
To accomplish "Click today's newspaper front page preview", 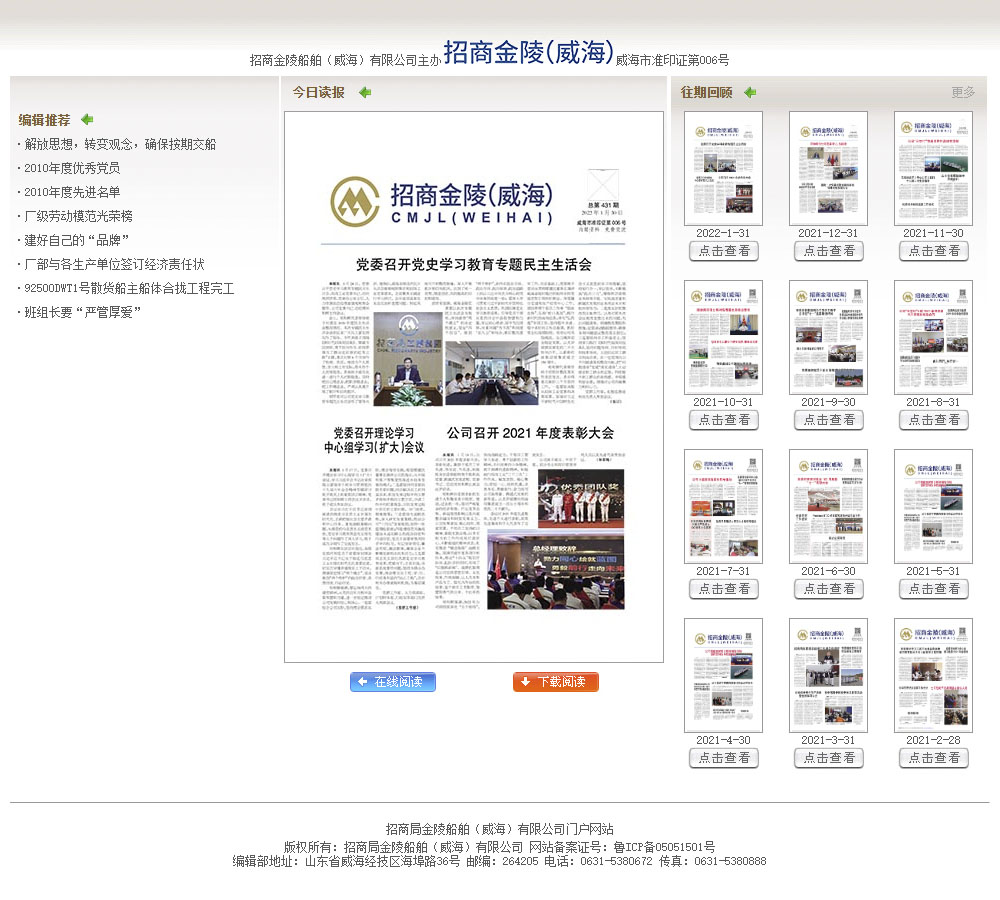I will point(474,387).
